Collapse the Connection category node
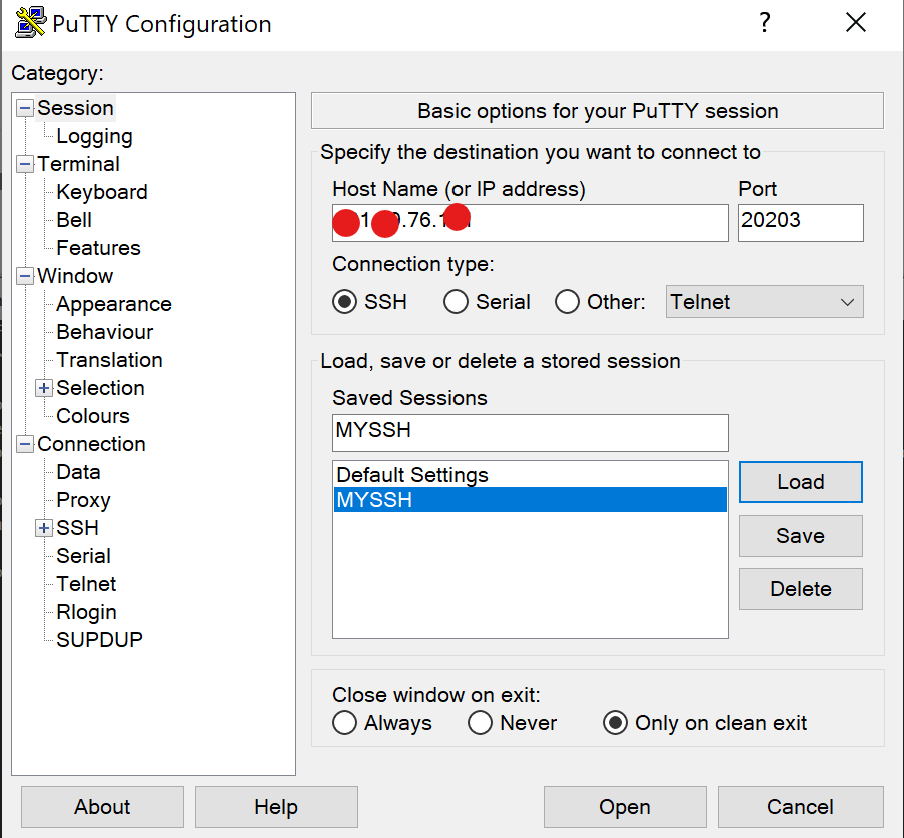This screenshot has height=838, width=904. tap(24, 444)
